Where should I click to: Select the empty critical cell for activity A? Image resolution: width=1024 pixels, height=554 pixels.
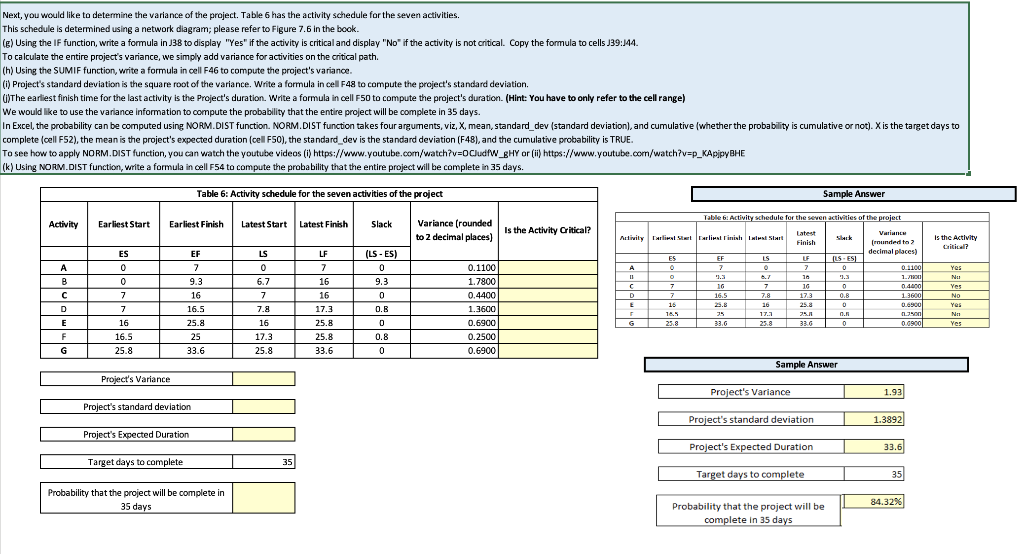(548, 268)
